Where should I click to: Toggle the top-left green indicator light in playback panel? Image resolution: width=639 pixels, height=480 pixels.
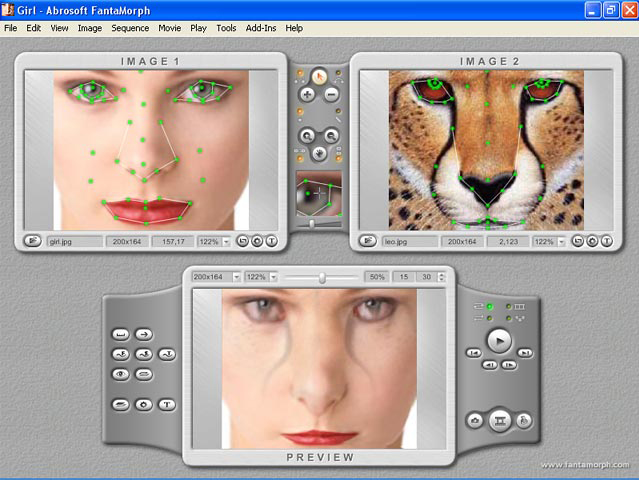489,306
